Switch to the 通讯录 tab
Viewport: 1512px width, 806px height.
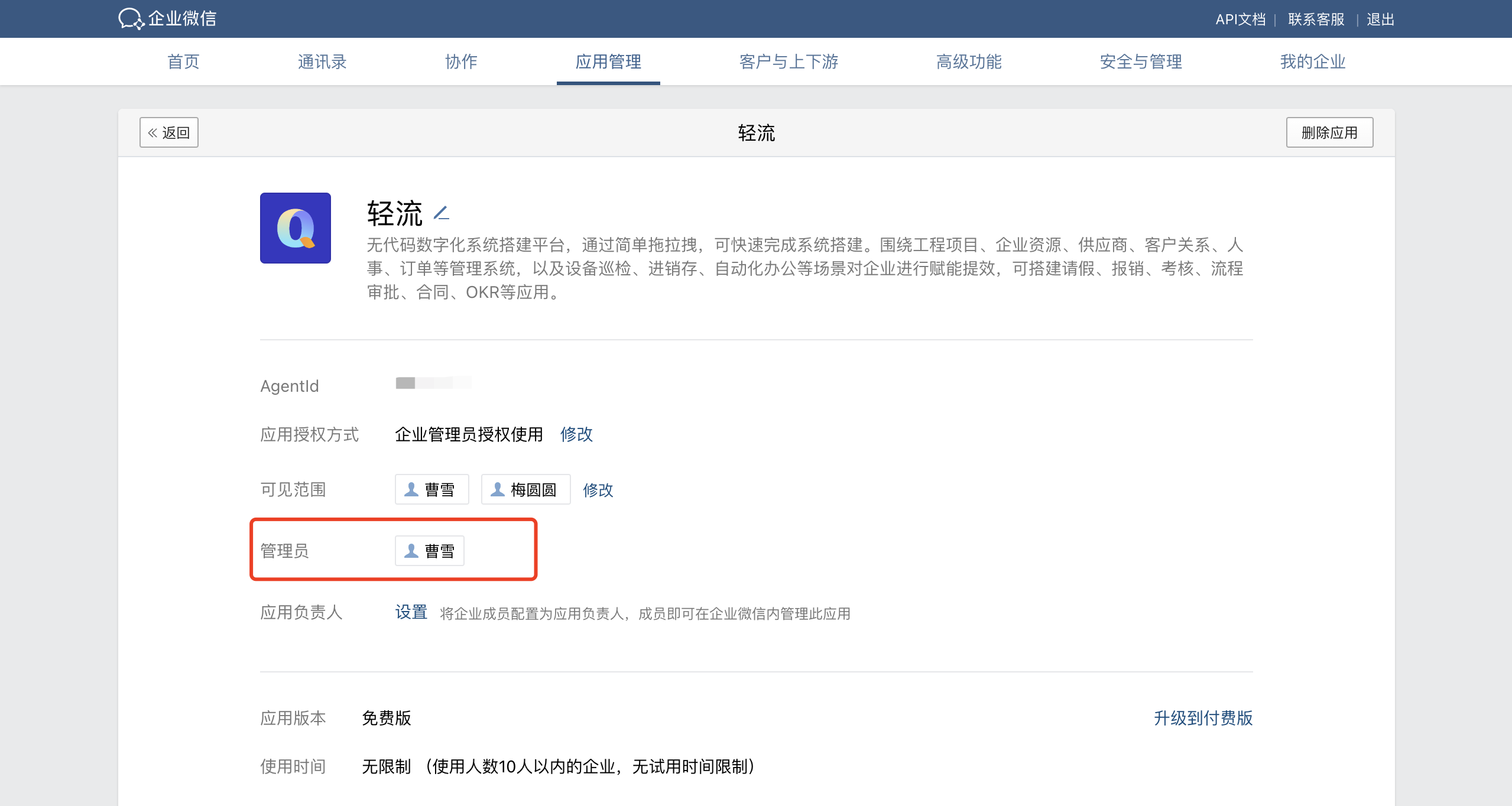tap(322, 61)
